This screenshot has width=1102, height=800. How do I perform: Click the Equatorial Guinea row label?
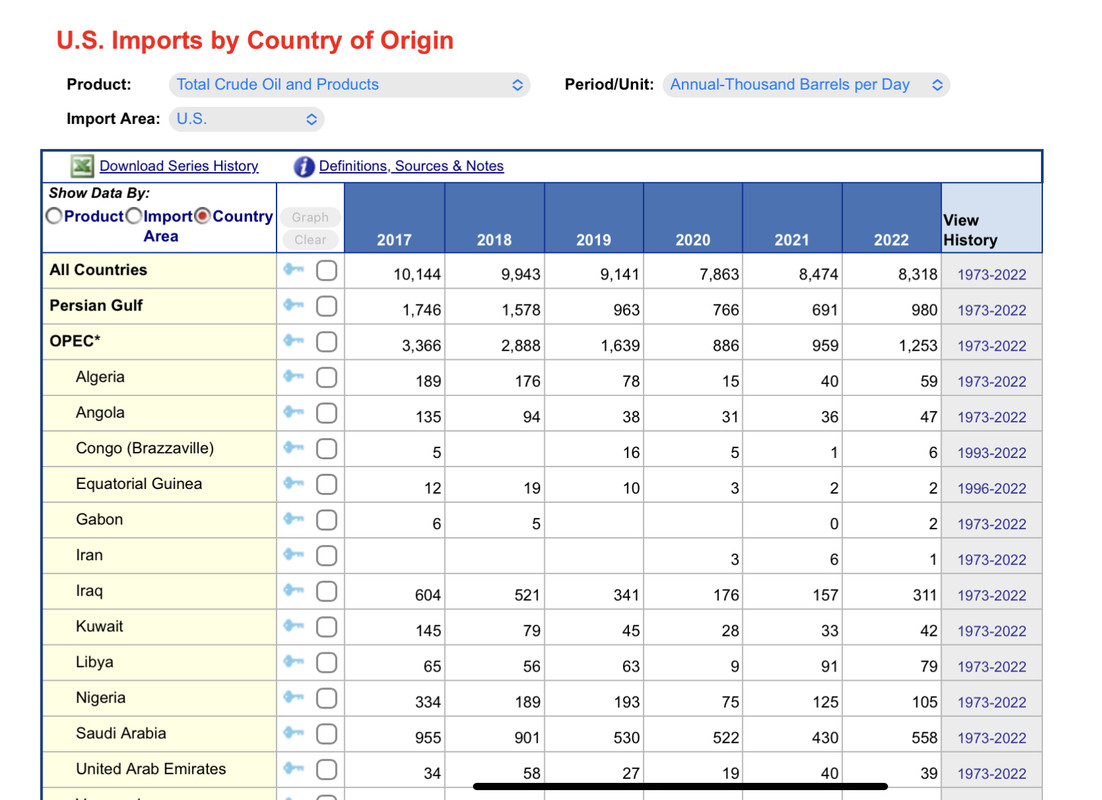[x=139, y=484]
